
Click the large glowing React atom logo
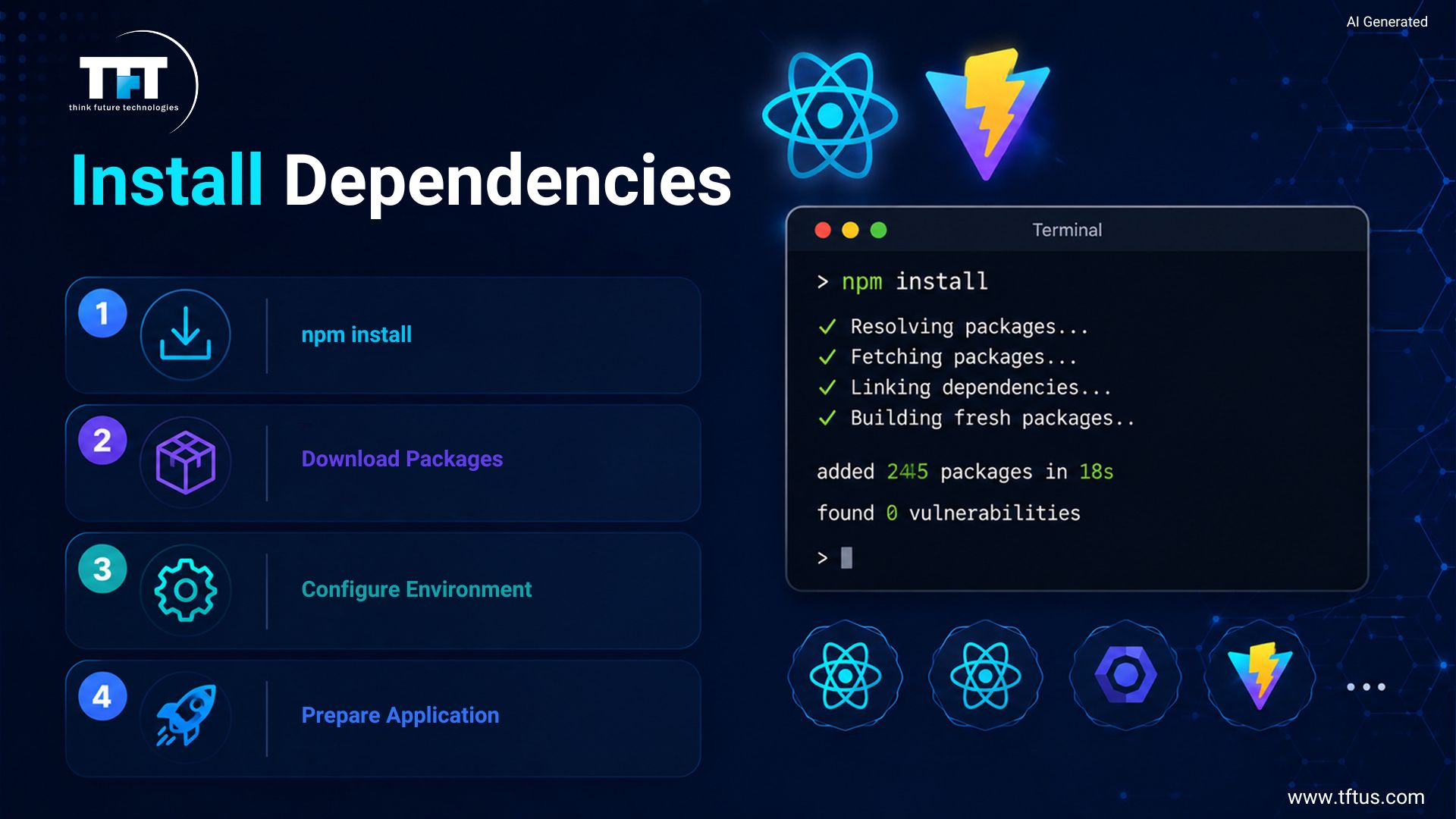[830, 115]
